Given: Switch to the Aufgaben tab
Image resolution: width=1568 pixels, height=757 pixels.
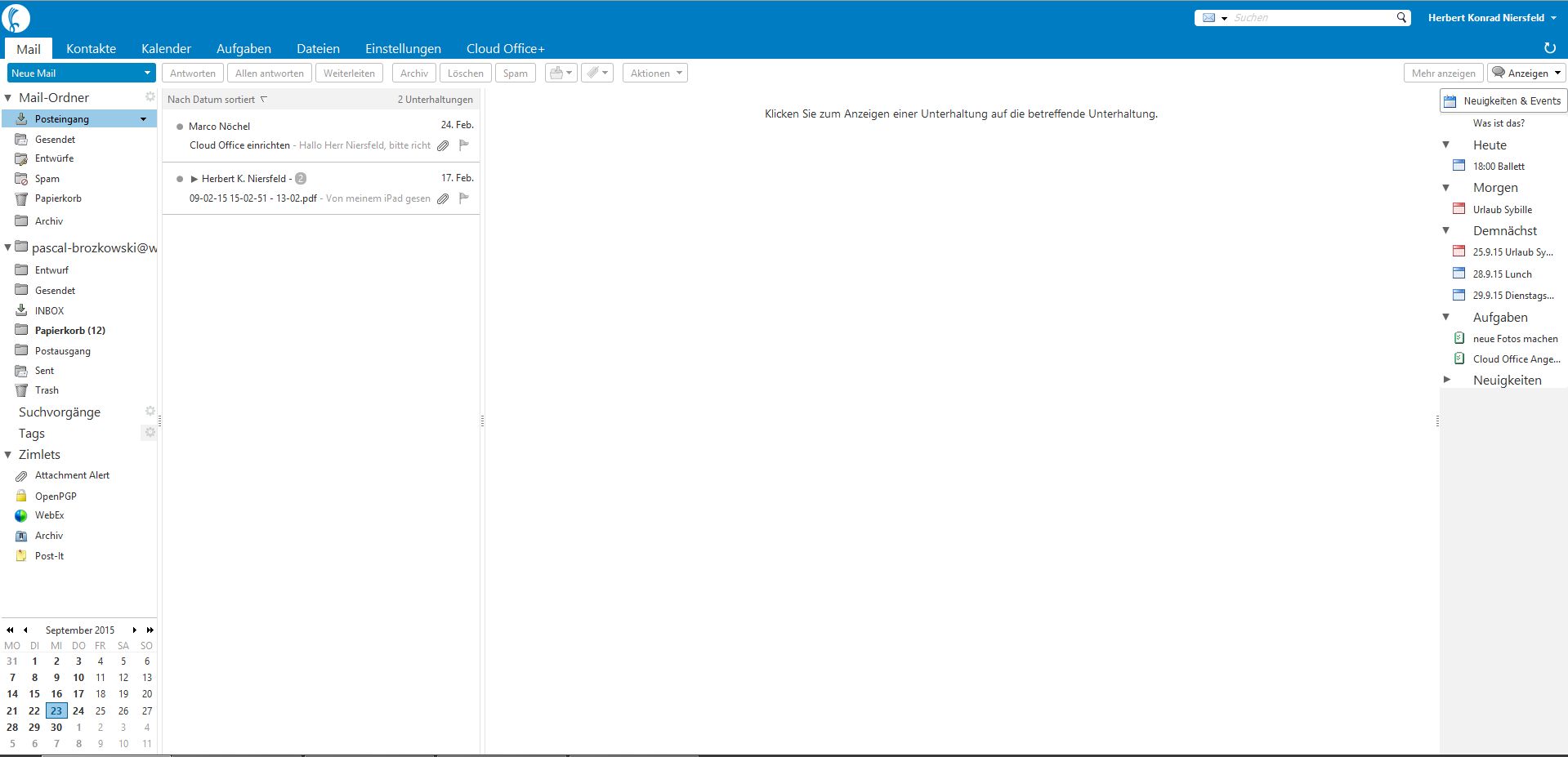Looking at the screenshot, I should (243, 49).
